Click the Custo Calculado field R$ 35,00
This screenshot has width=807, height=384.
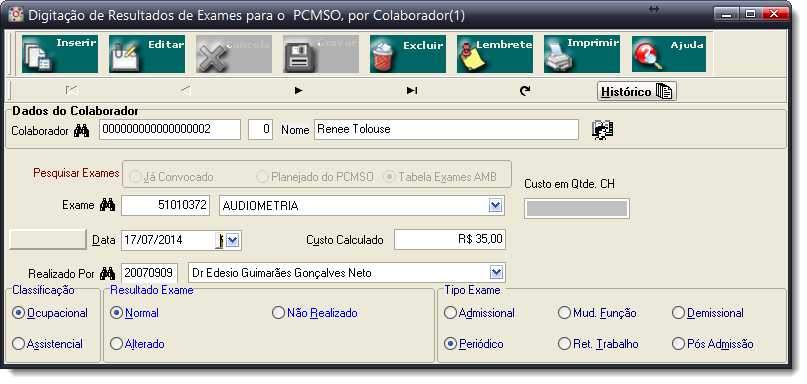point(450,239)
